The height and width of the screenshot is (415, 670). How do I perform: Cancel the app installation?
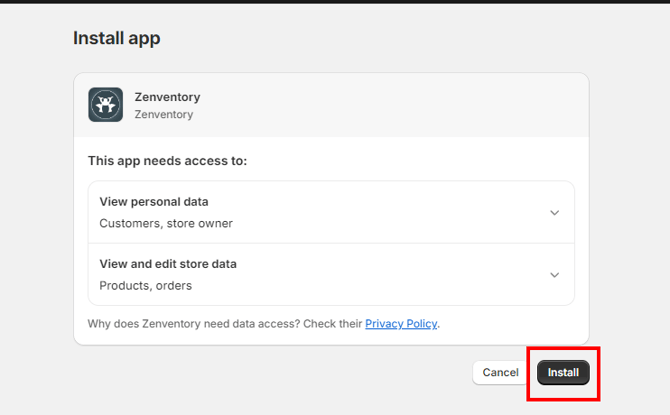[x=500, y=372]
